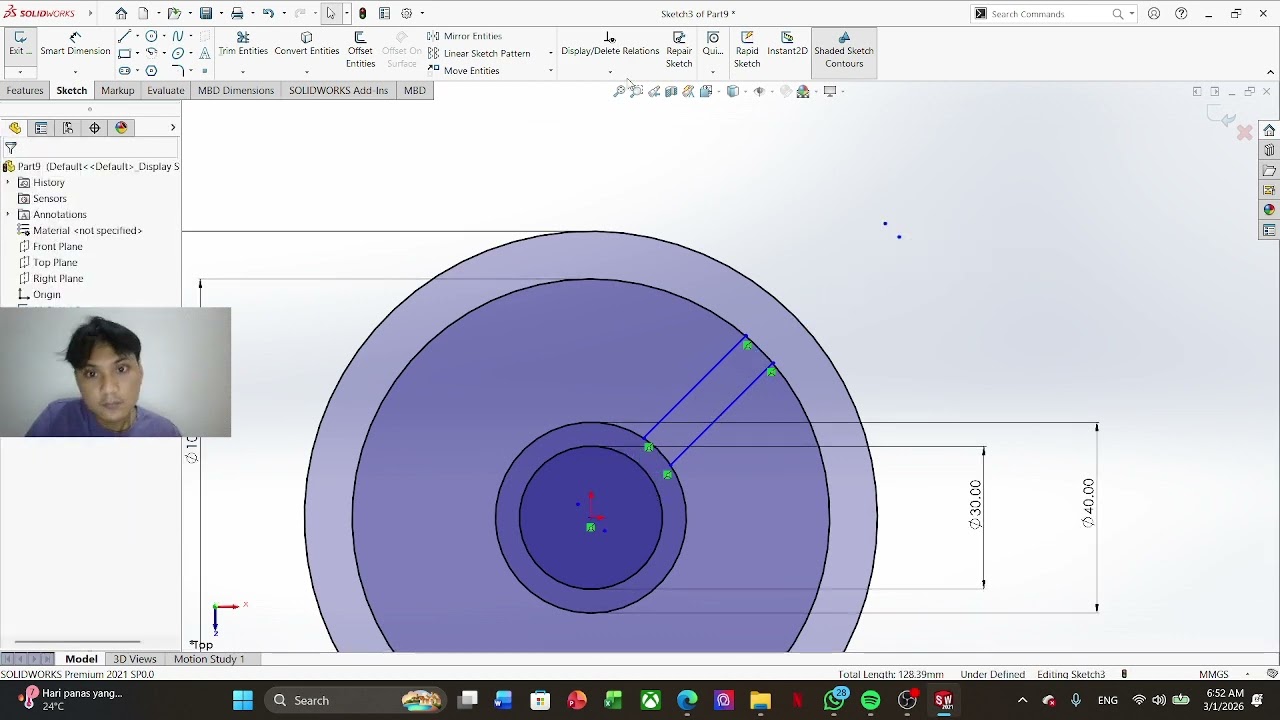Select the sketch Text tool
The image size is (1280, 720).
tap(205, 53)
